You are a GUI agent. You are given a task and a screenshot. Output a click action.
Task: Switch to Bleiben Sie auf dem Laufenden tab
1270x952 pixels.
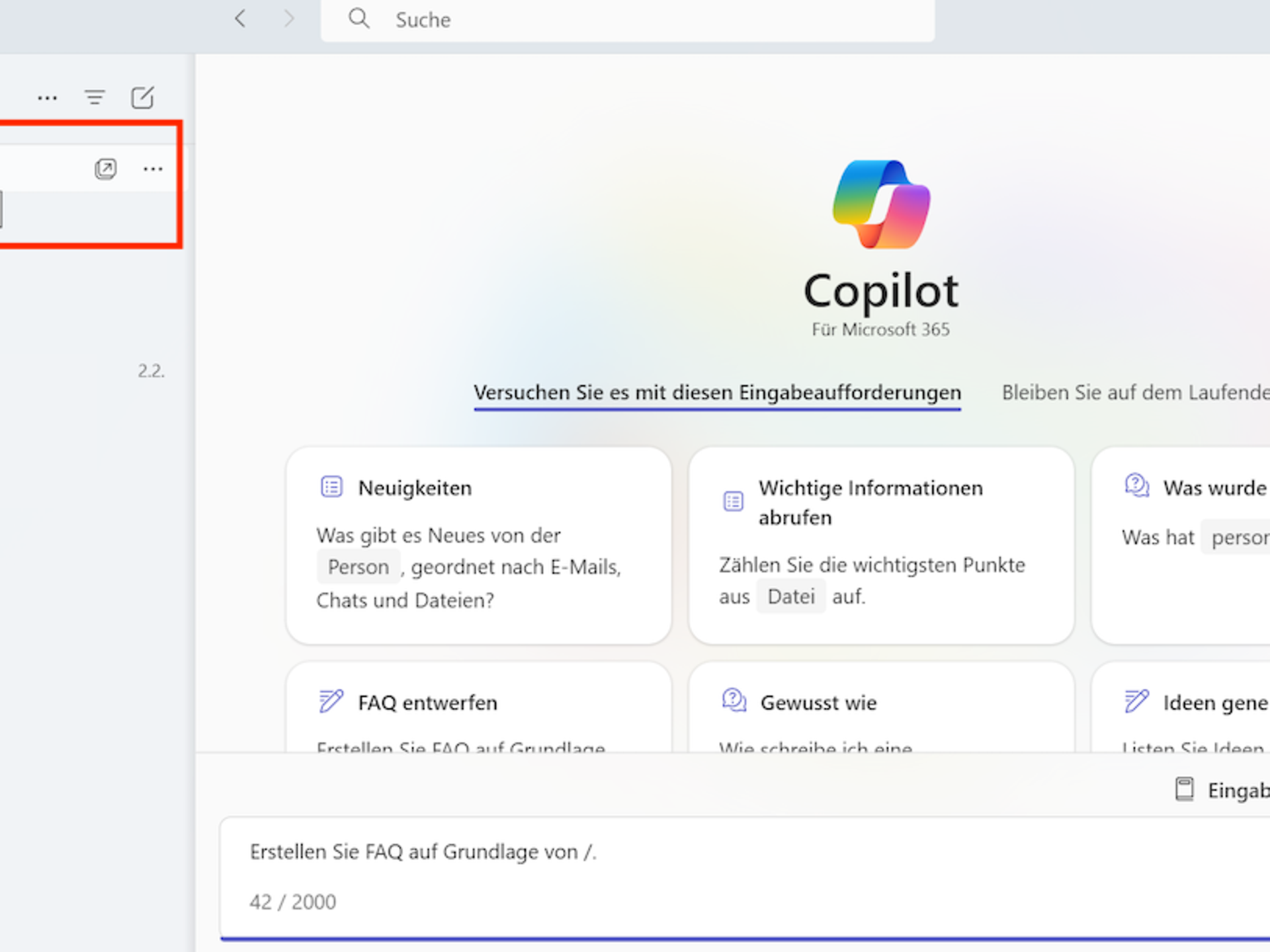1134,393
